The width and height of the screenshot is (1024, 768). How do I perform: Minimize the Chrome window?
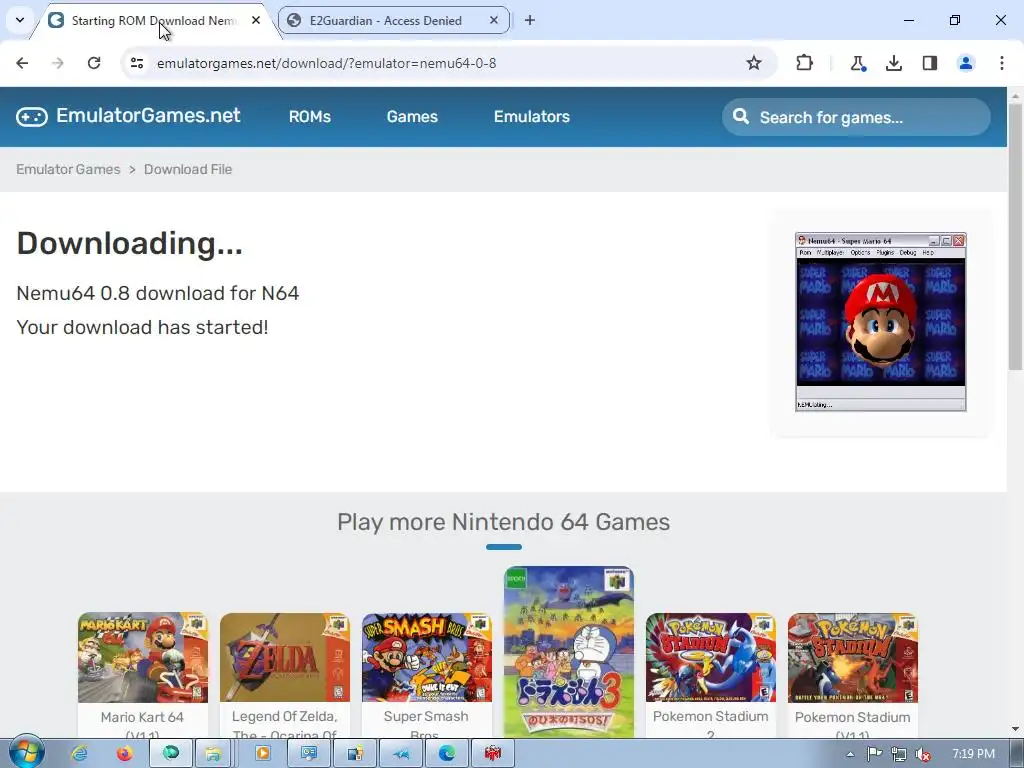(x=908, y=20)
